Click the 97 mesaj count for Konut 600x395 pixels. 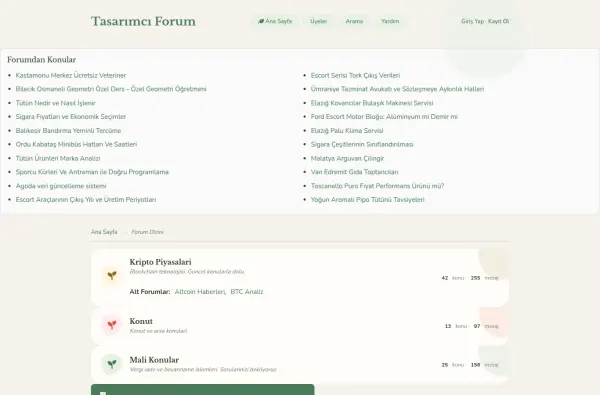tap(486, 326)
